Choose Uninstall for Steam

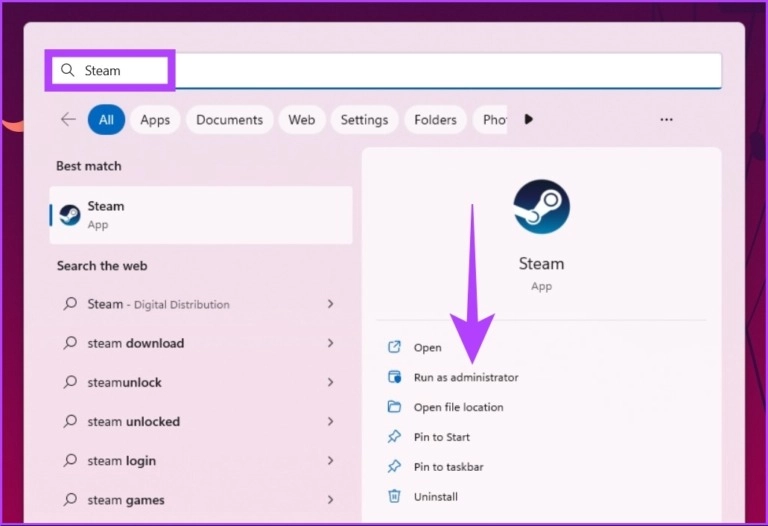coord(436,497)
